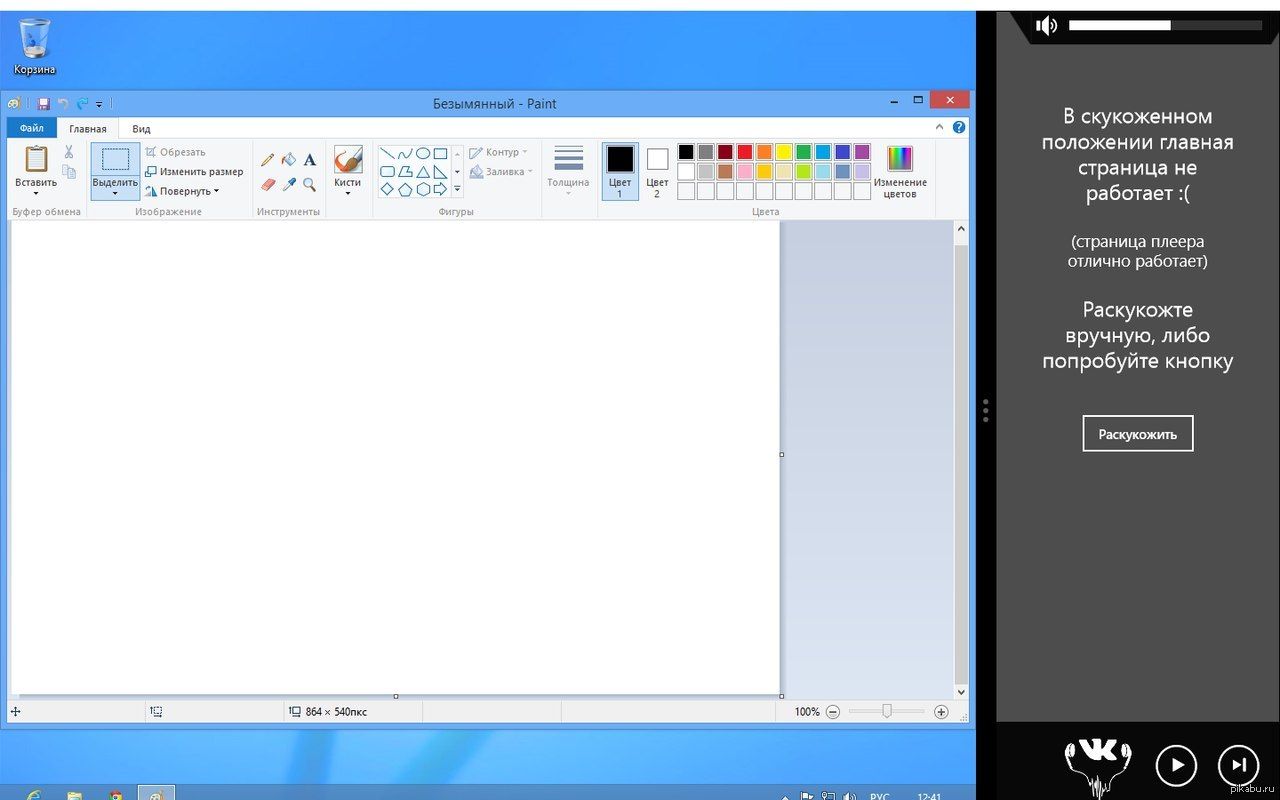Image resolution: width=1280 pixels, height=800 pixels.
Task: Choose the triangle shape
Action: [x=422, y=171]
